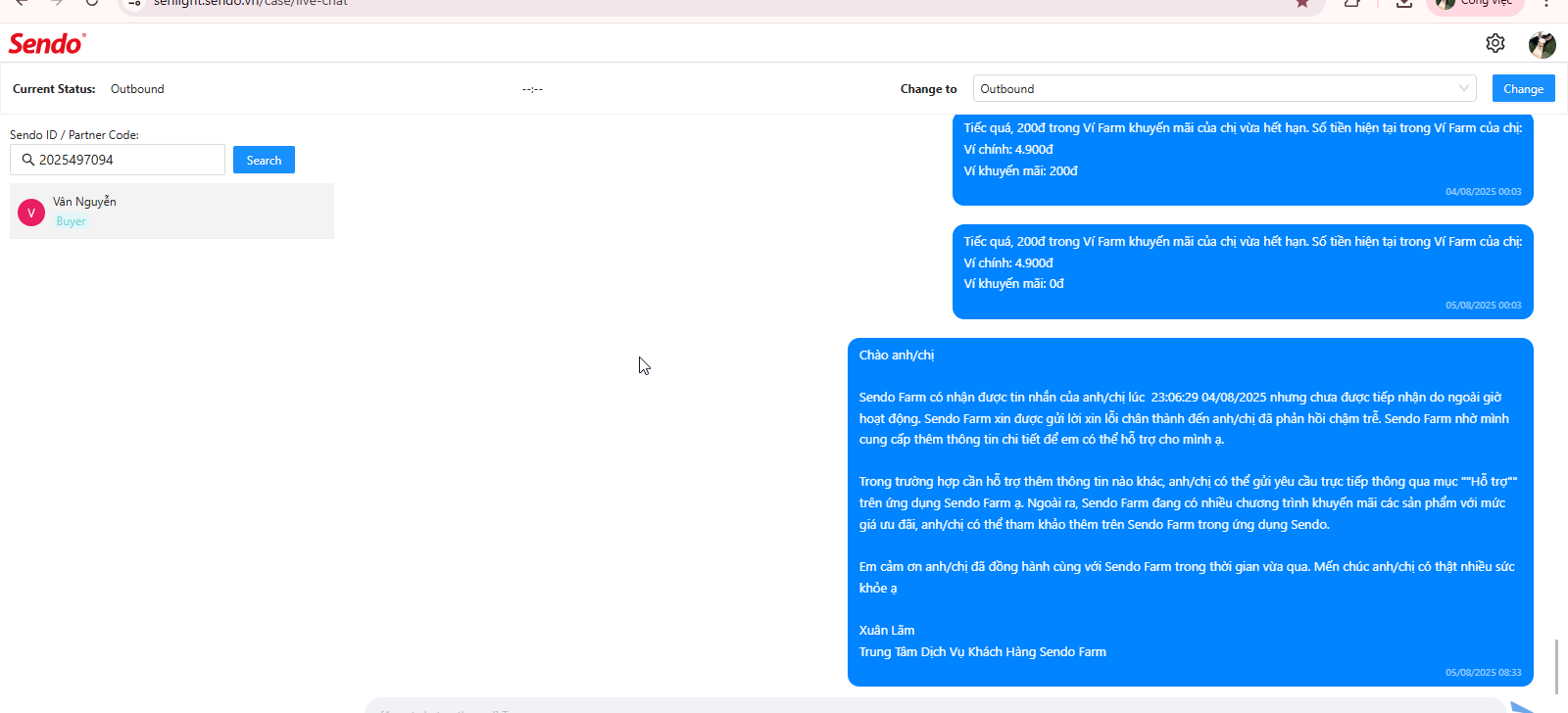Click the Search button
The height and width of the screenshot is (713, 1568).
coord(264,160)
